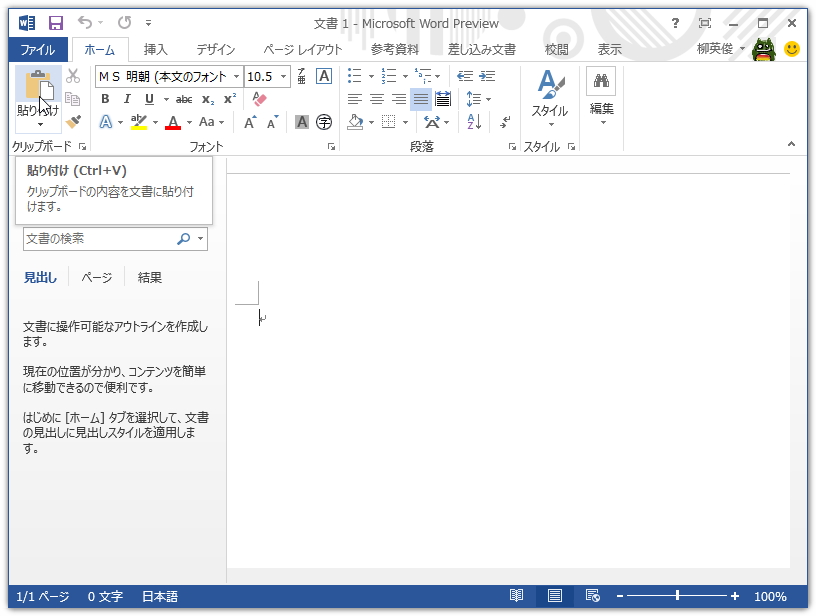The image size is (816, 616).
Task: Open the Find (検索) tool in 編集
Action: point(599,81)
